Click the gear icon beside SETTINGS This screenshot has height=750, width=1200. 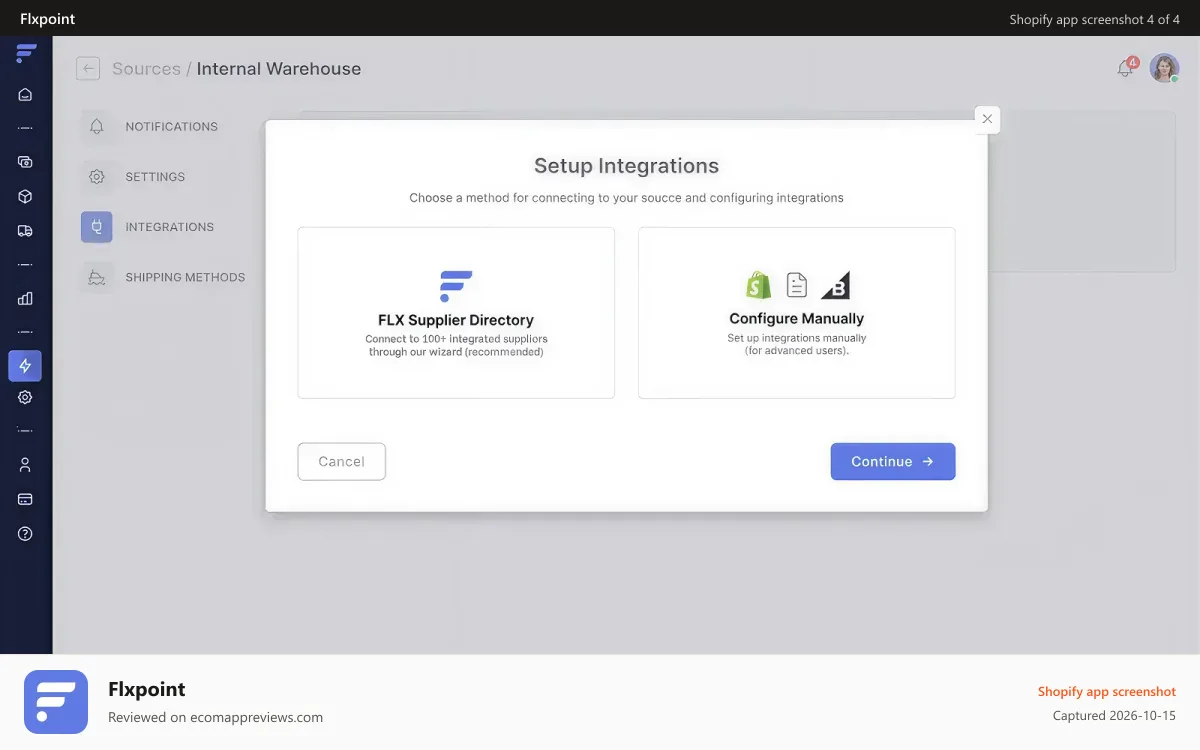pyautogui.click(x=97, y=177)
